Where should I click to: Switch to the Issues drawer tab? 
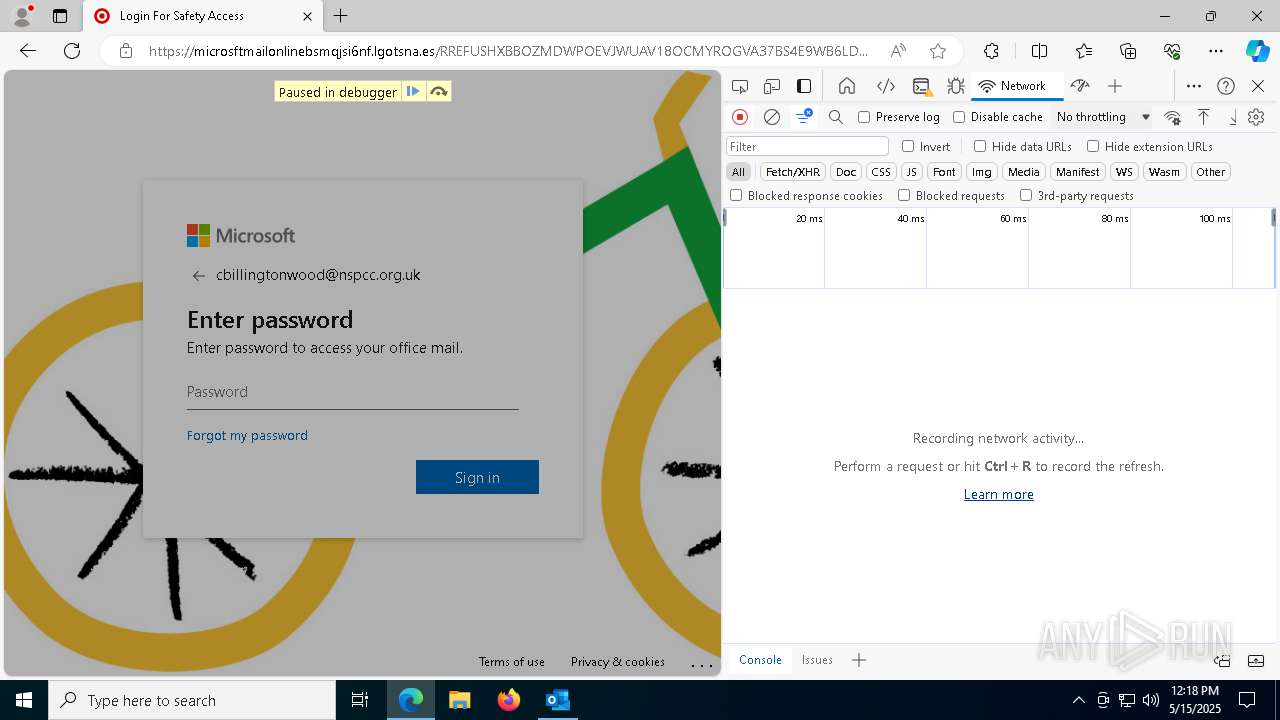click(817, 660)
